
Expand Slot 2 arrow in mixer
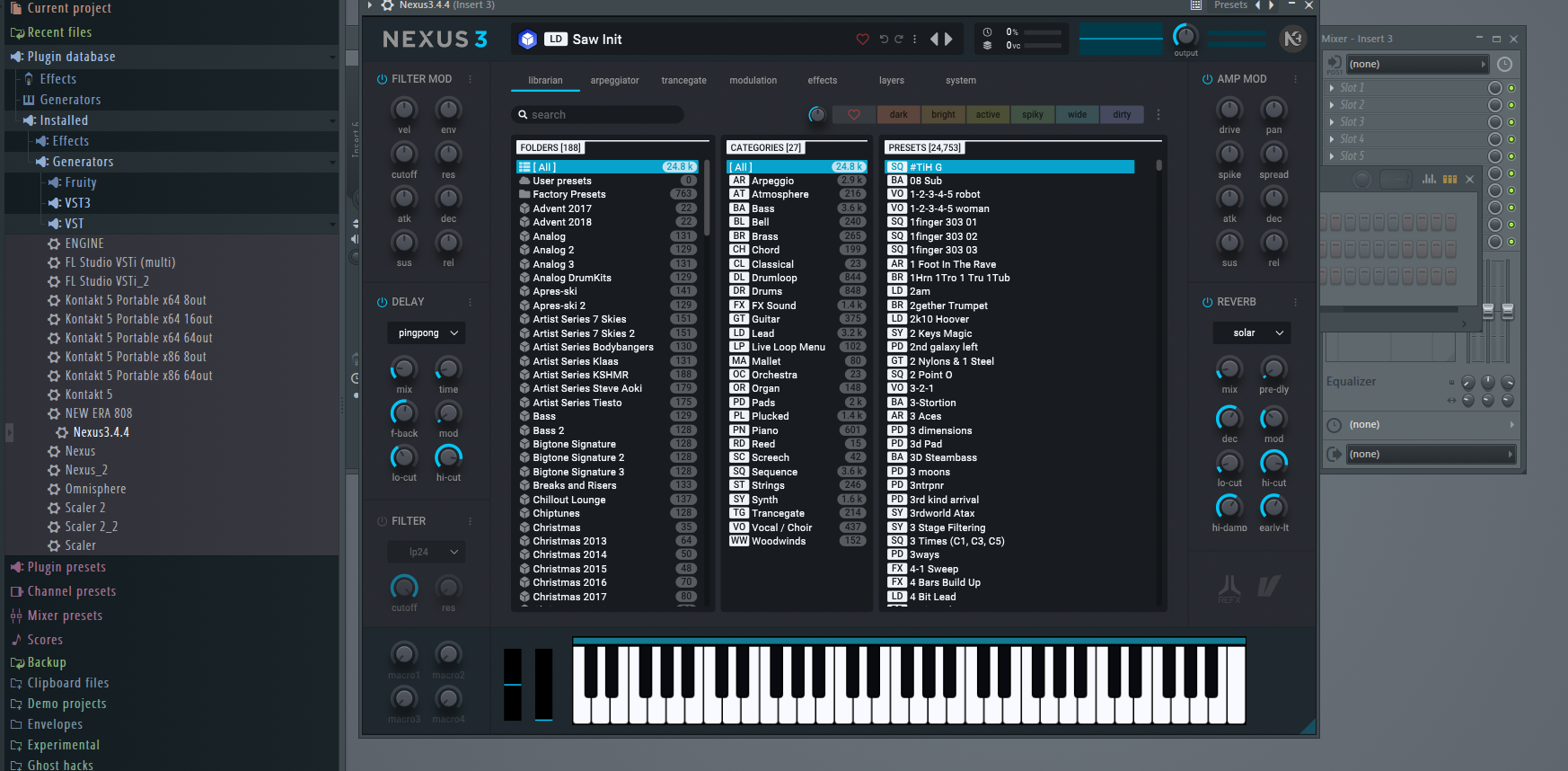pos(1332,105)
